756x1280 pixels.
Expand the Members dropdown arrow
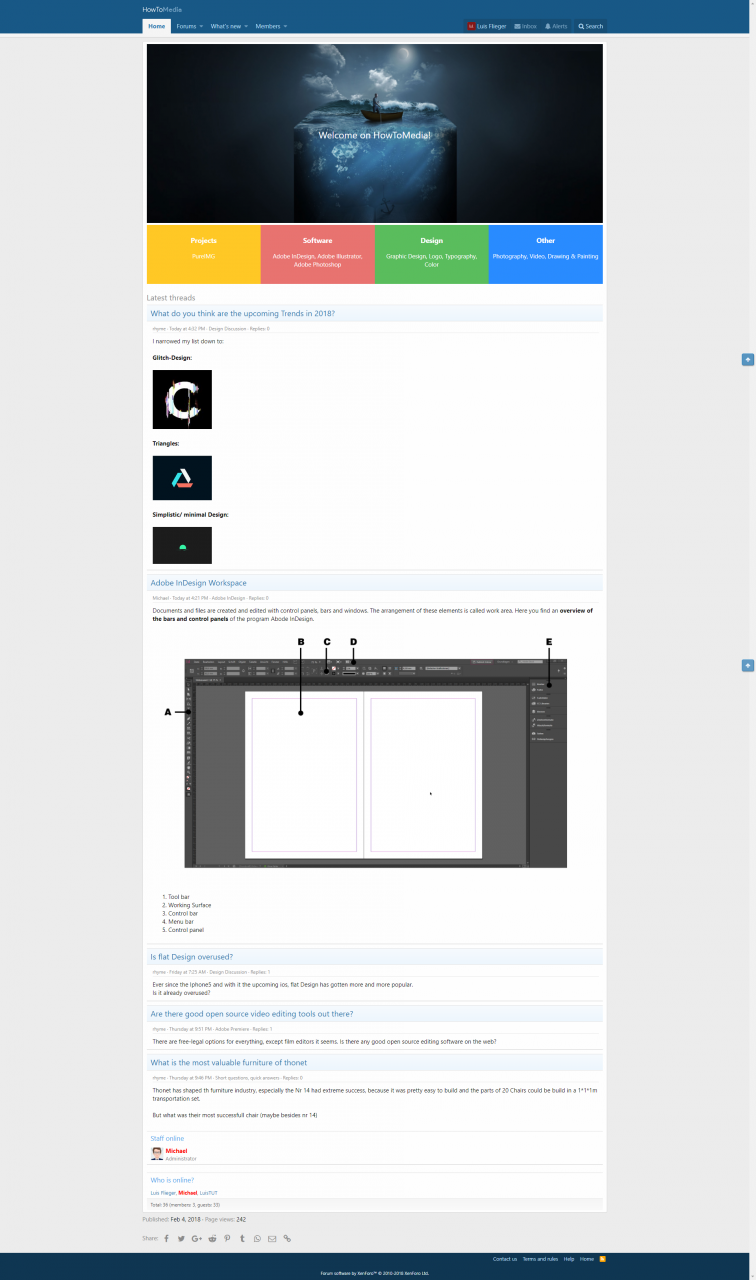(285, 26)
